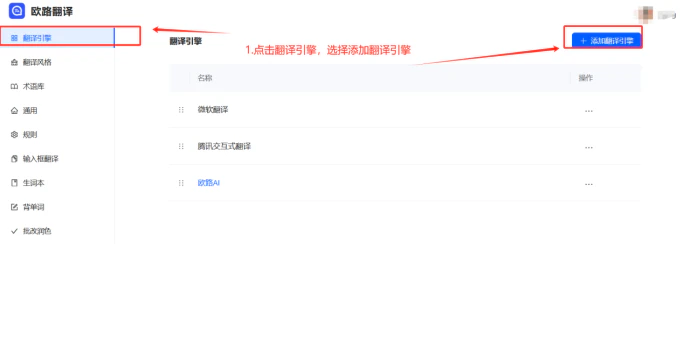Click the user avatar in top right
Screen dimensions: 690x364
(x=645, y=14)
